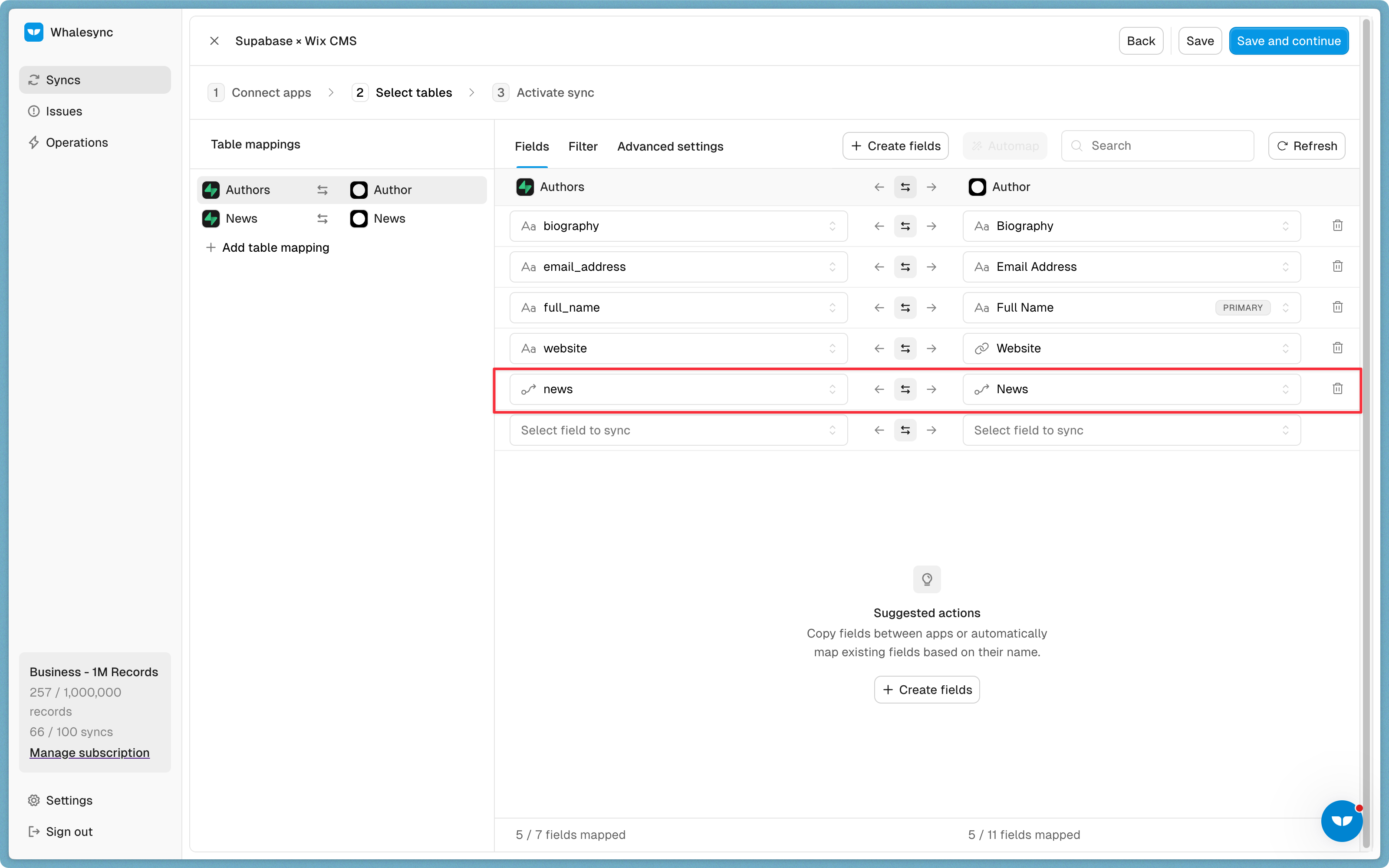Open Operations in the sidebar
Viewport: 1389px width, 868px height.
[95, 142]
